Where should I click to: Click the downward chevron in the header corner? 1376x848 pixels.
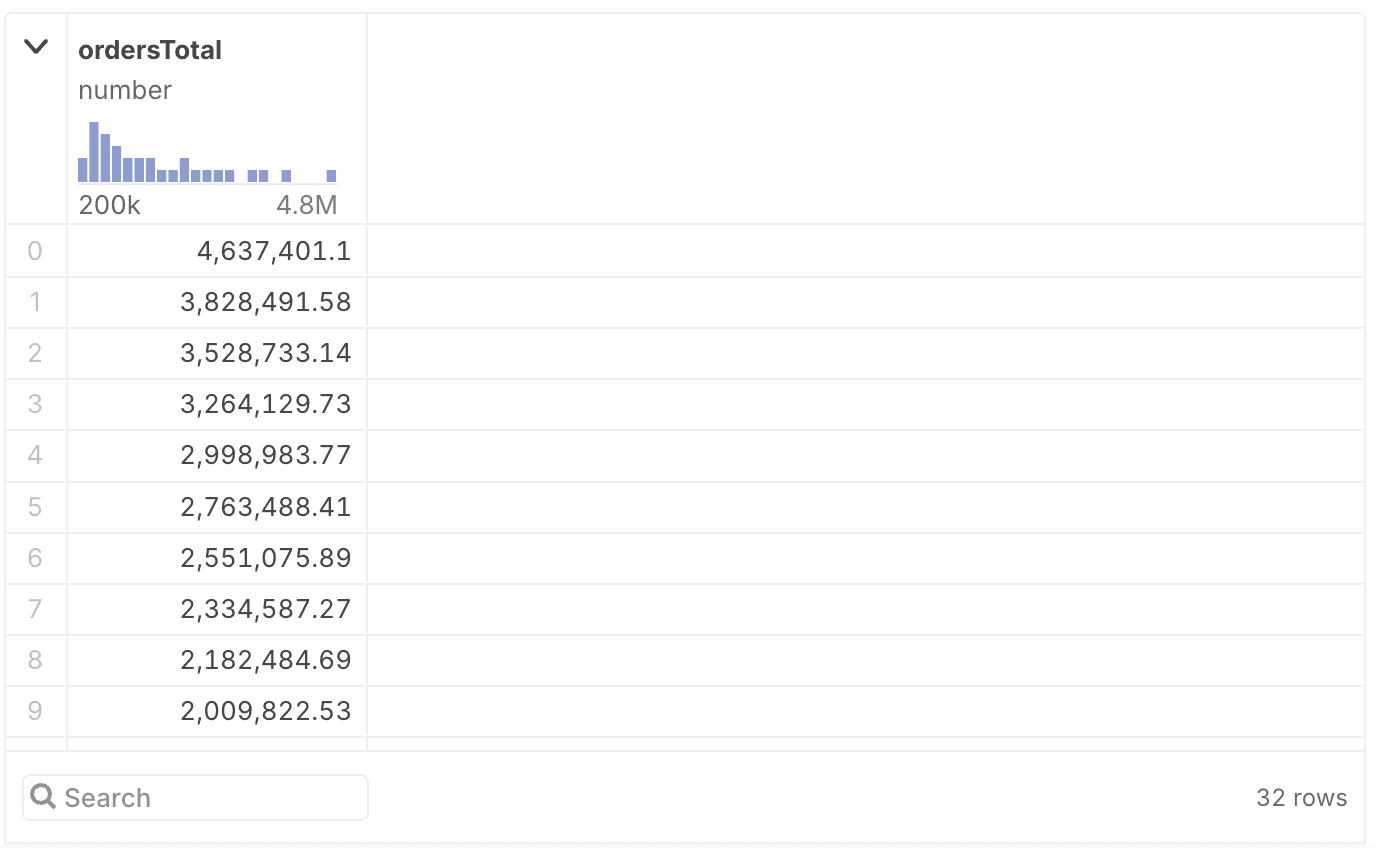(x=36, y=46)
